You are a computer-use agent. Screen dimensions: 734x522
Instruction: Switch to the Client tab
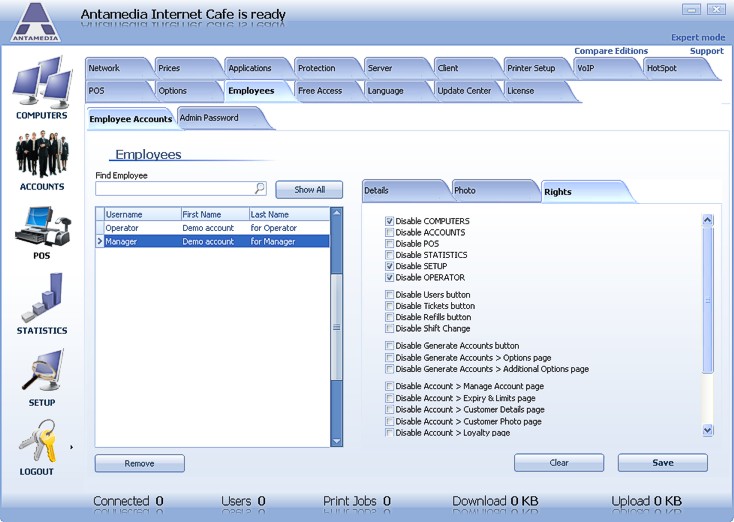[x=466, y=68]
